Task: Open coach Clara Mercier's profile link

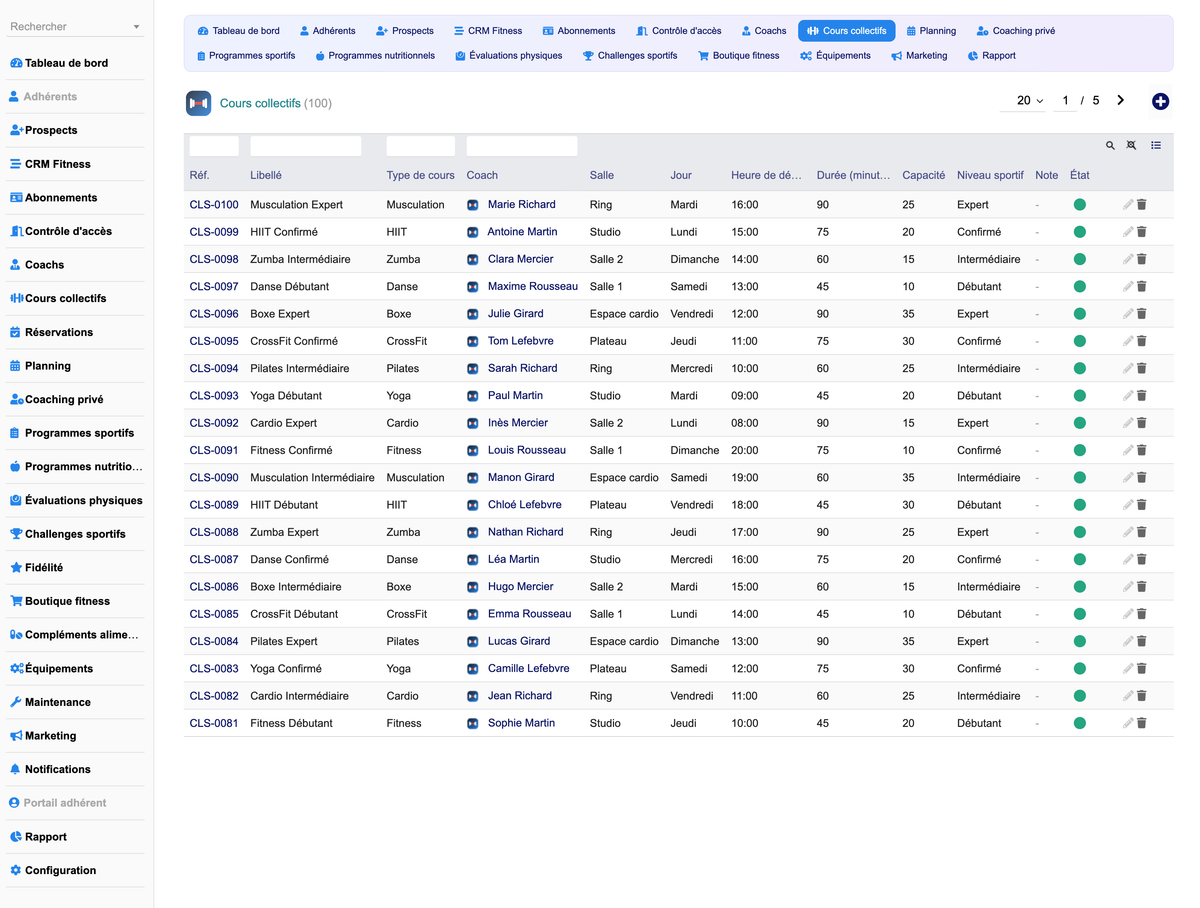Action: [520, 259]
